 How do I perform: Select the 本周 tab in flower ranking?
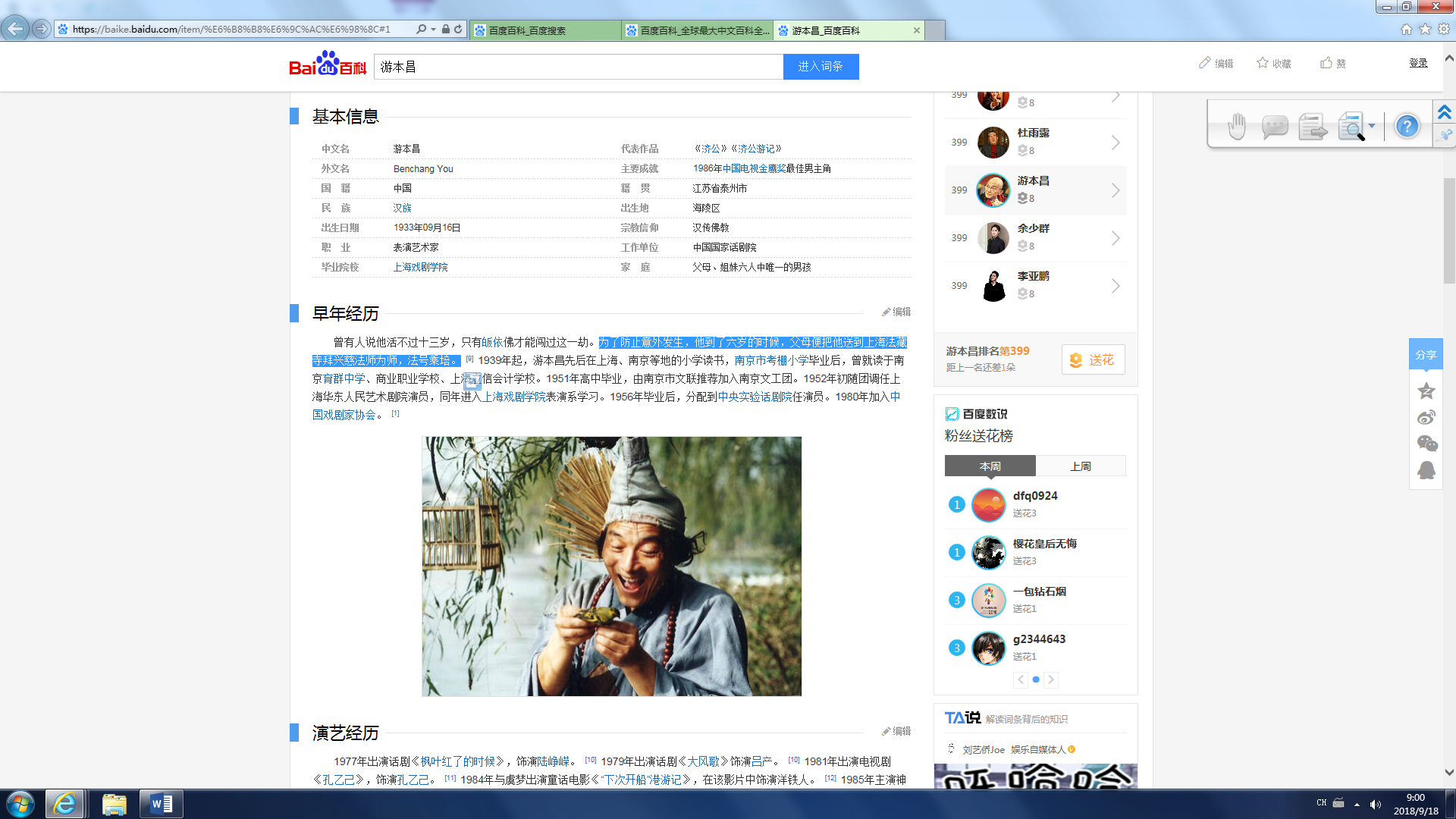coord(990,466)
